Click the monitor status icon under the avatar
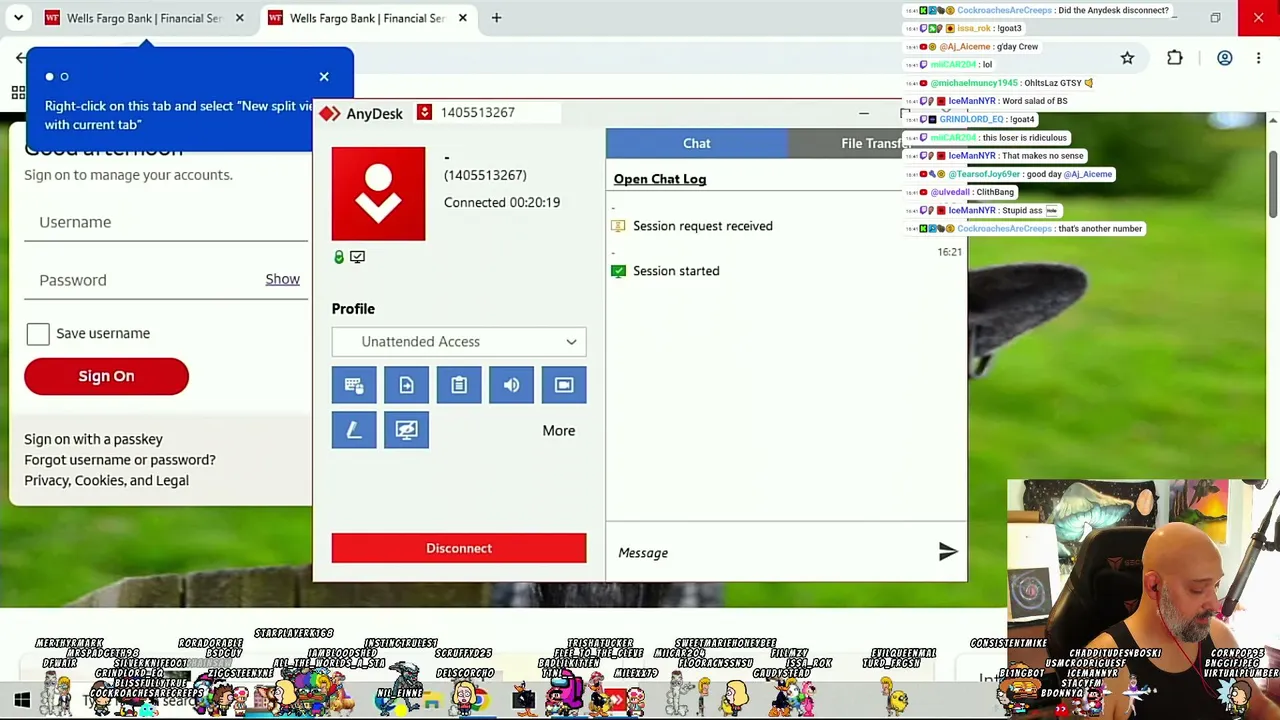1280x720 pixels. click(357, 257)
